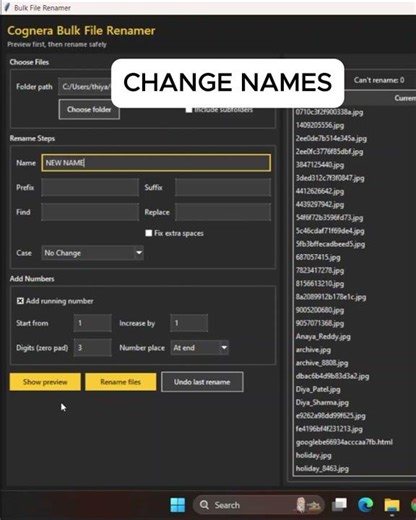Select file fe4196bf4f231213.jpg
The image size is (416, 520).
click(x=329, y=429)
